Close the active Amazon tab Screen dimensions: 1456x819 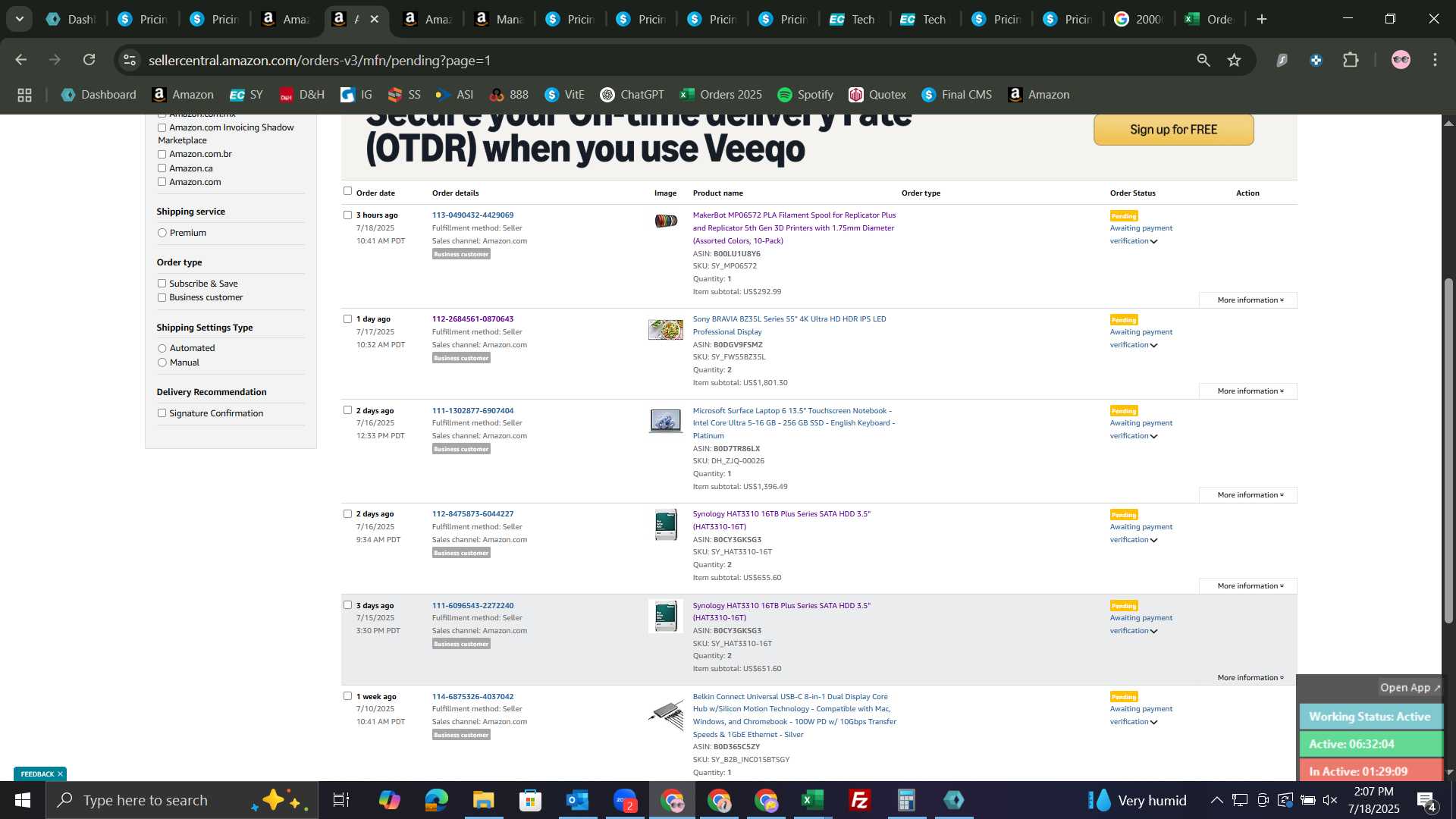tap(375, 19)
